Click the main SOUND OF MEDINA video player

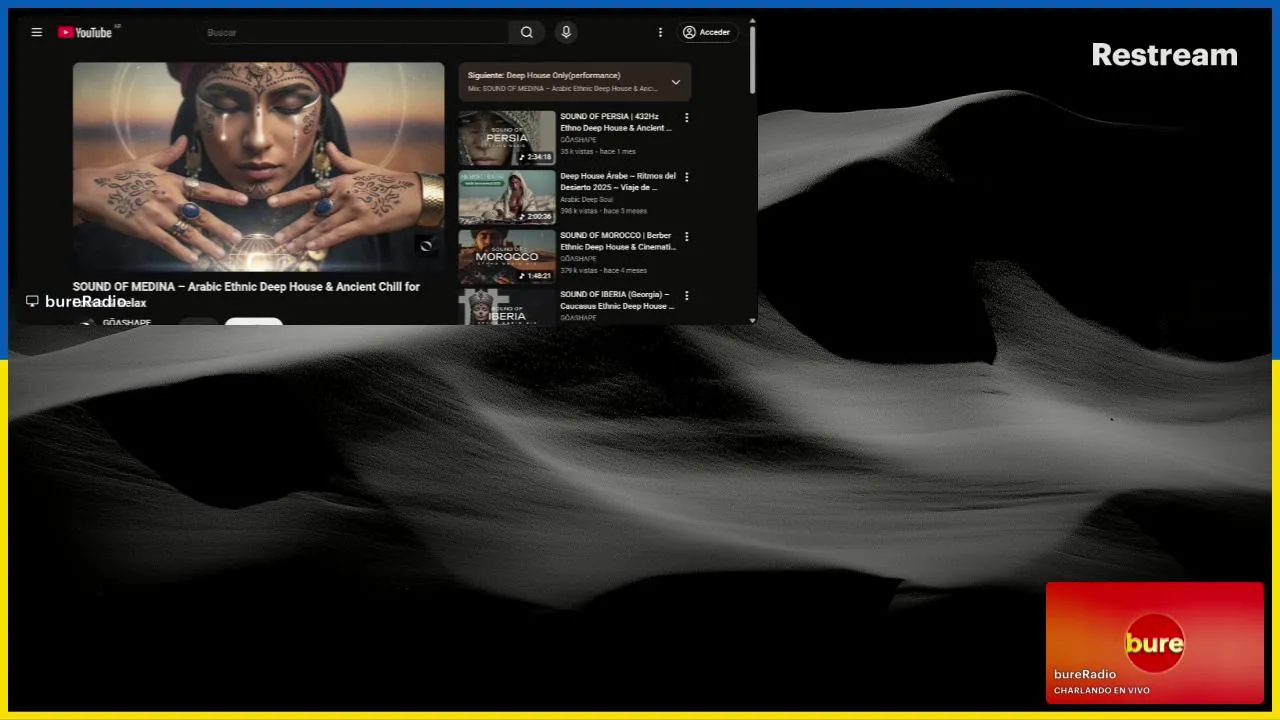pos(258,167)
